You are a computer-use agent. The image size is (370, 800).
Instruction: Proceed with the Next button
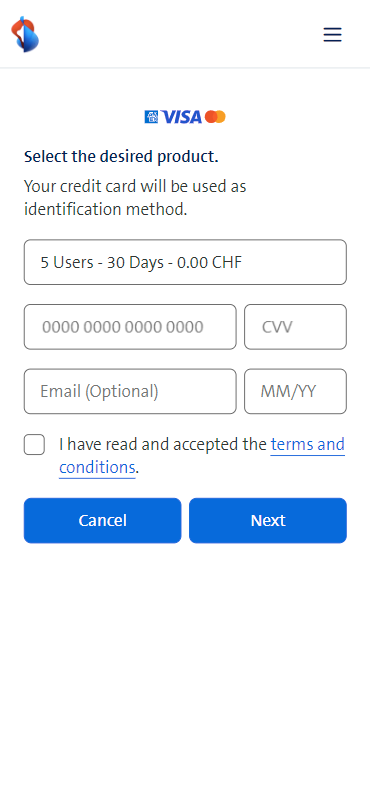pyautogui.click(x=268, y=520)
